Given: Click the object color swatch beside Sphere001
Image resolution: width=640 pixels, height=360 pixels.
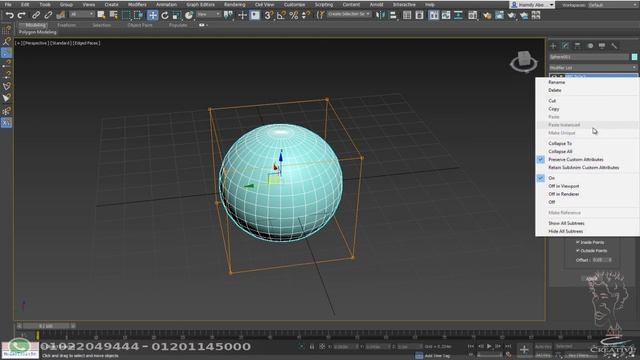Looking at the screenshot, I should click(634, 57).
